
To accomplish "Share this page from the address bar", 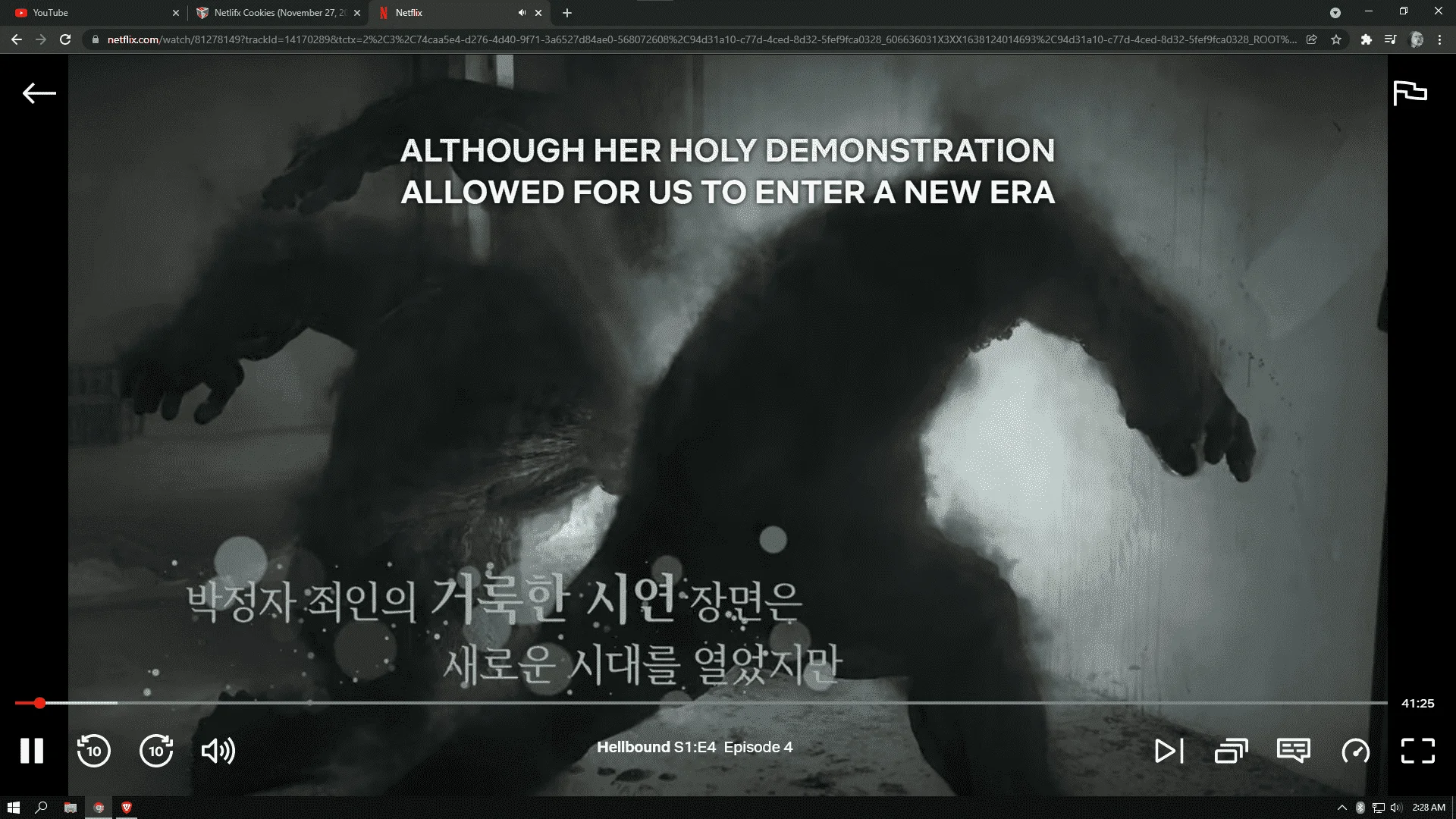I will 1312,39.
